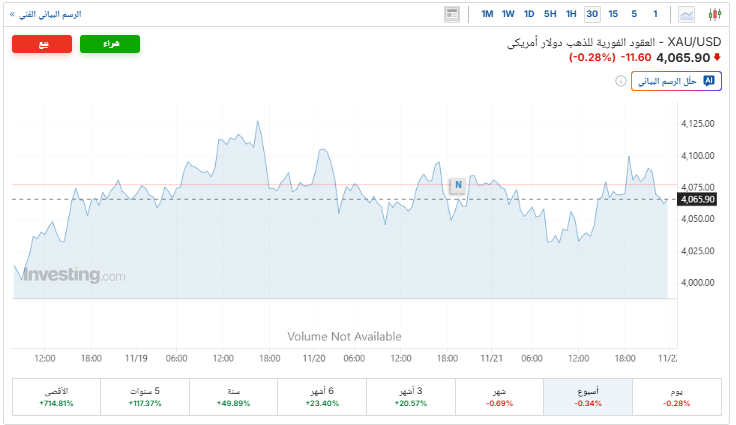Select the 30-minute timeframe interval

pos(592,14)
